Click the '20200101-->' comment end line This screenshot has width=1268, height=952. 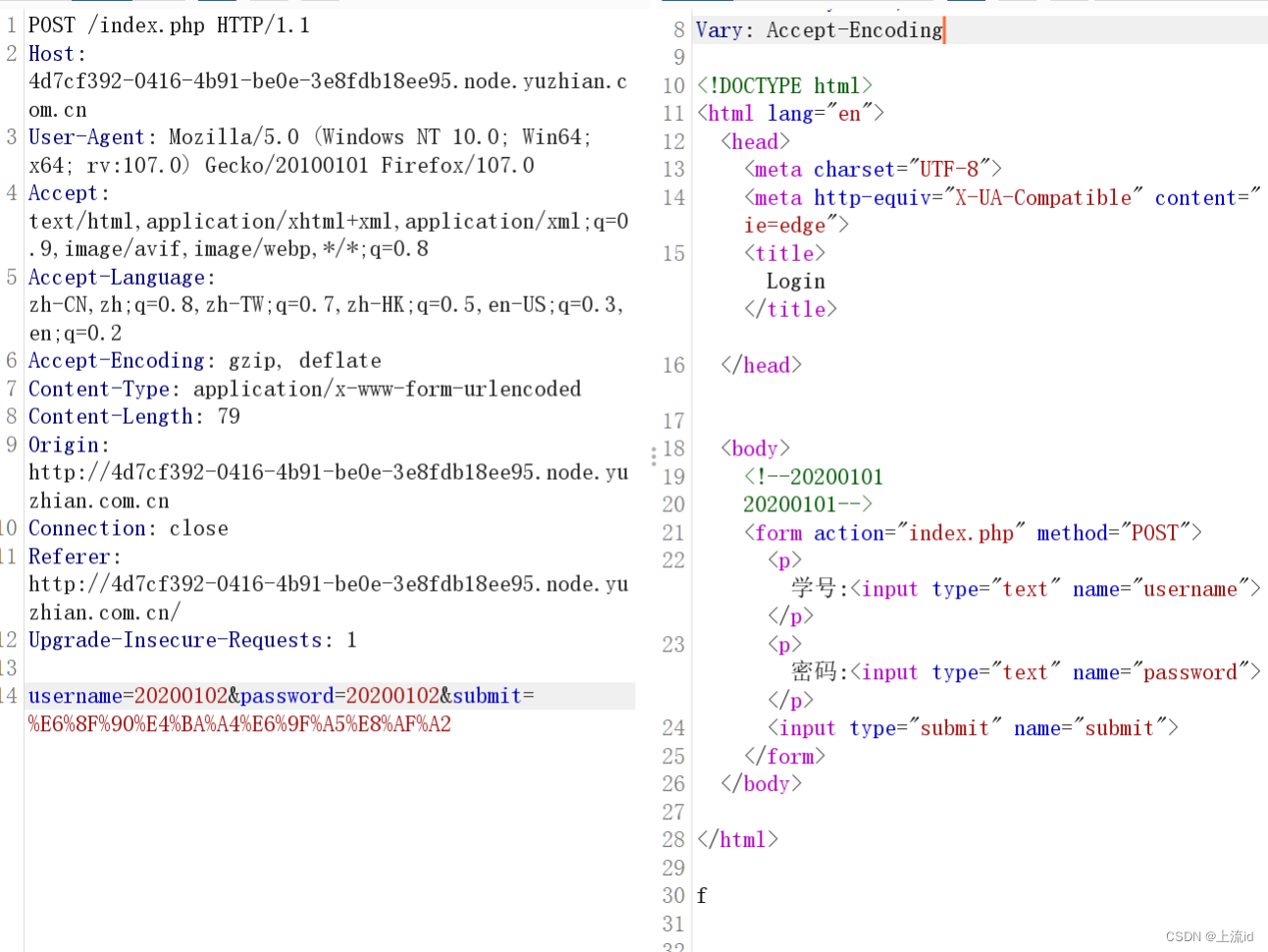pos(808,504)
